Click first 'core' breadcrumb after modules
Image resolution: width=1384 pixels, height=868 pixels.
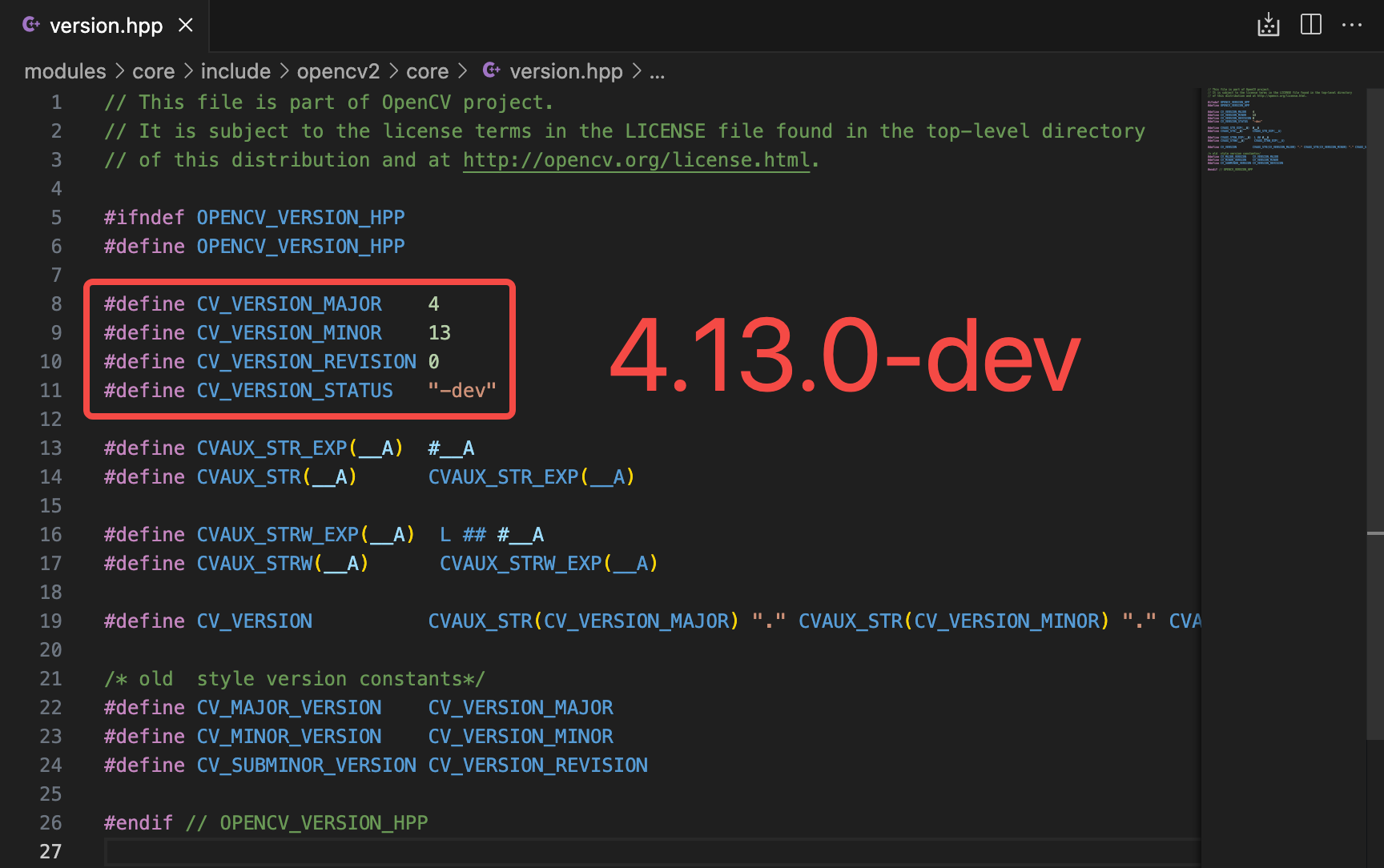tap(154, 71)
